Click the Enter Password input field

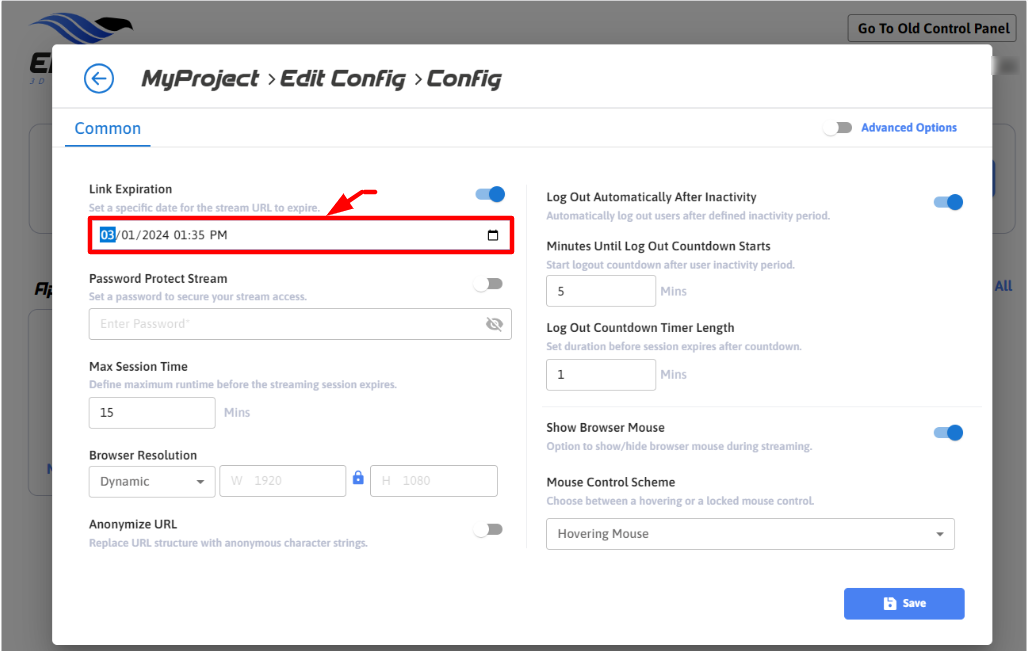coord(285,324)
